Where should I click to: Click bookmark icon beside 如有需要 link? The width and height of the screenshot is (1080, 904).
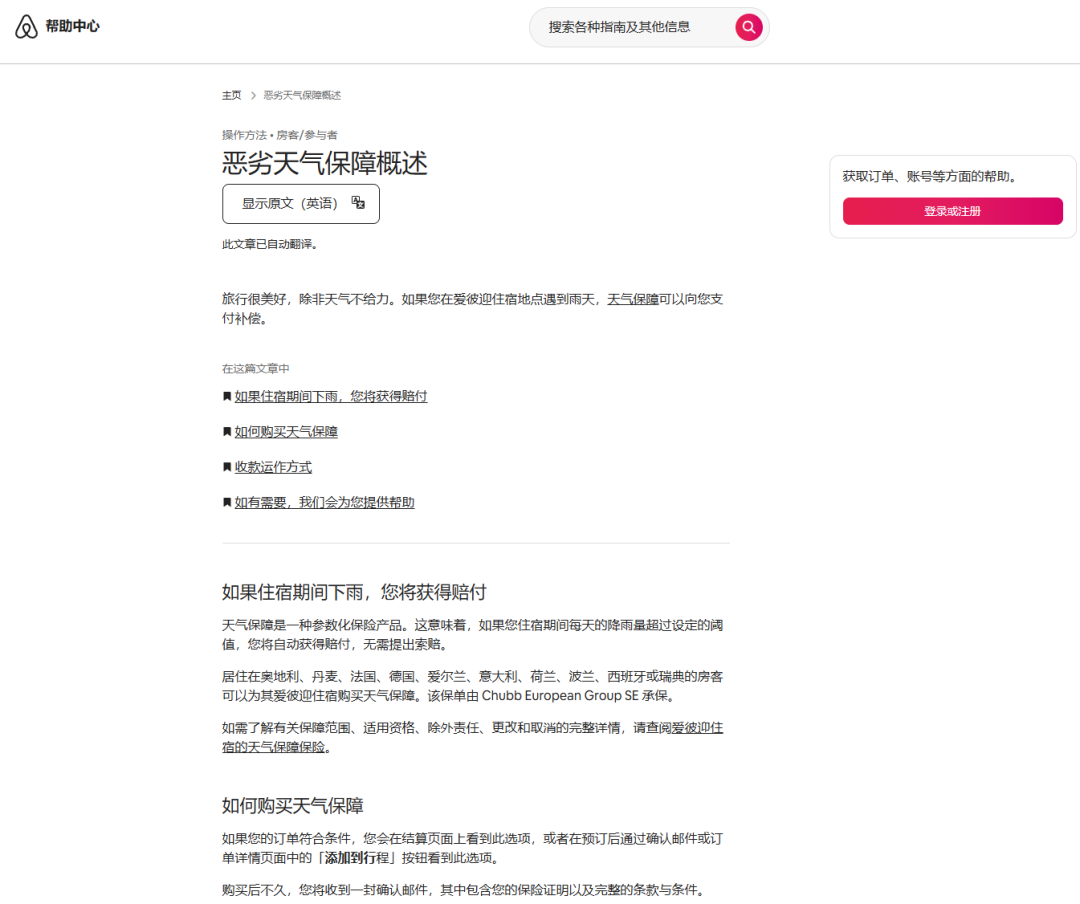tap(227, 502)
